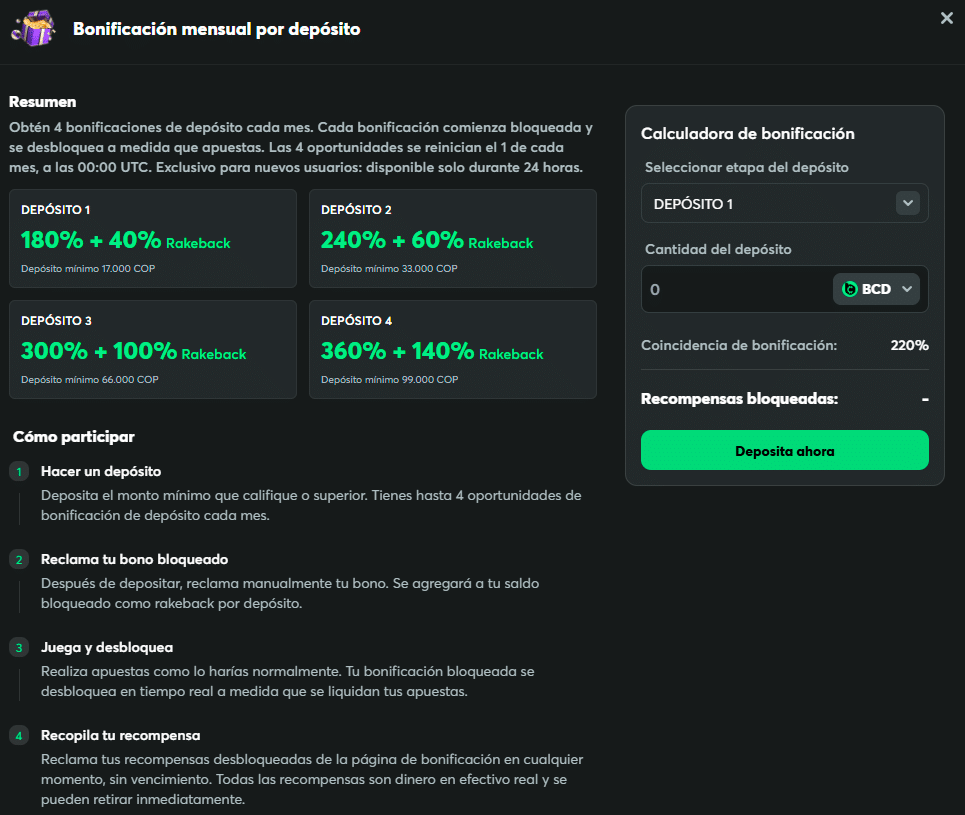This screenshot has width=965, height=815.
Task: Open the BCD currency dropdown
Action: (876, 289)
